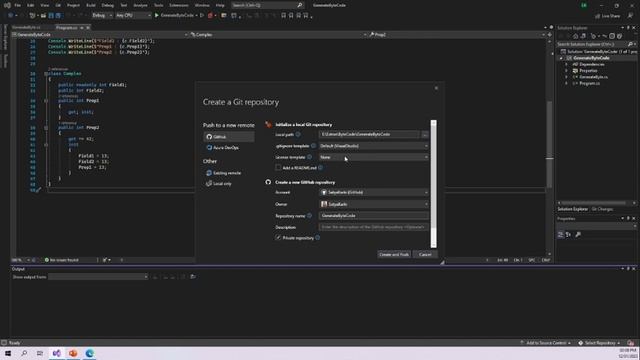
Task: Click the Save All toolbar icon
Action: [x=58, y=16]
